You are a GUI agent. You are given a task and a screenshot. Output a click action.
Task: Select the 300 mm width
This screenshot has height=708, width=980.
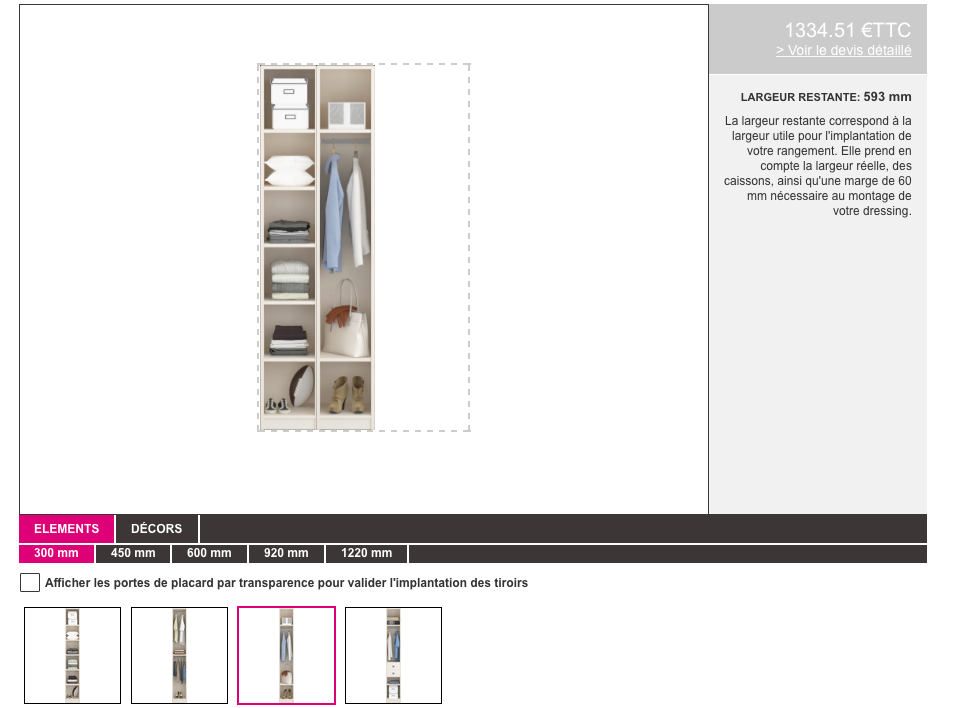pyautogui.click(x=56, y=553)
